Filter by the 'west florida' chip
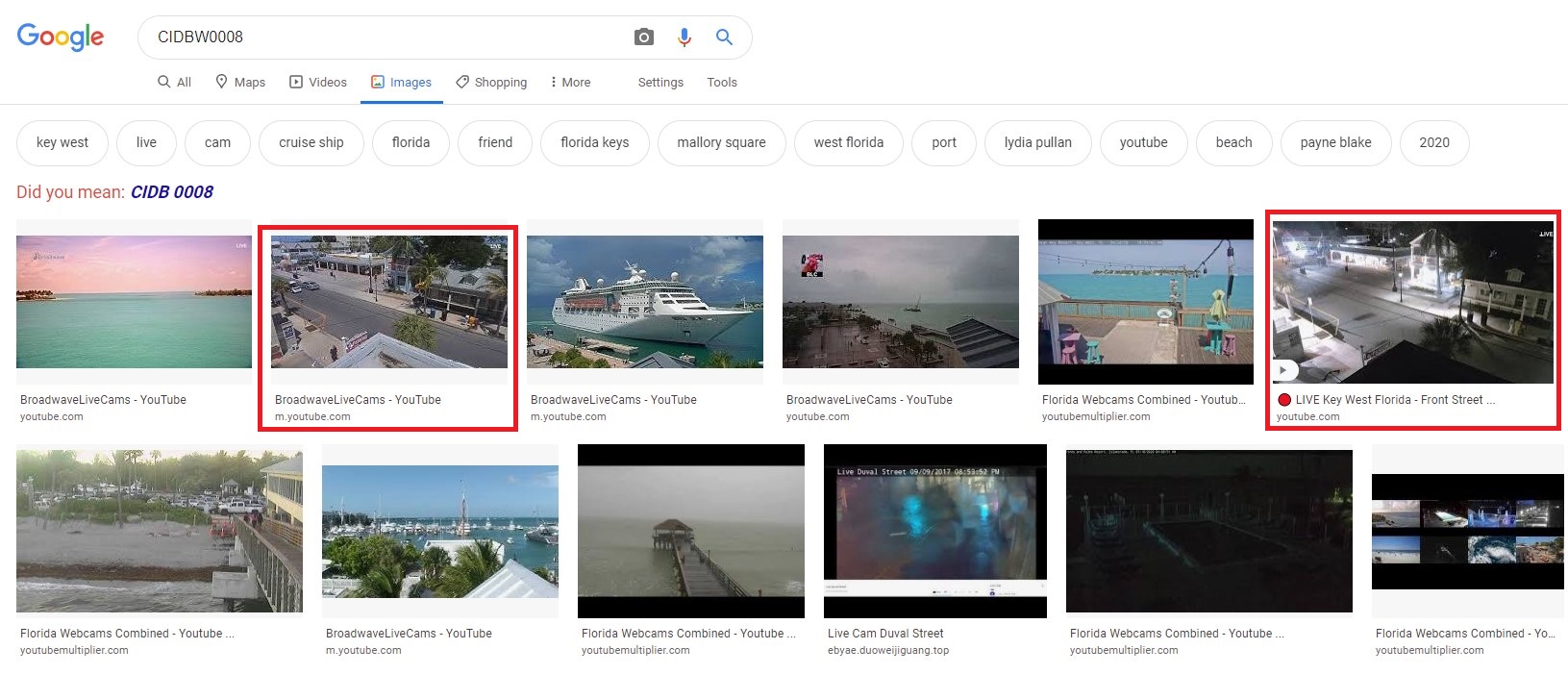The image size is (1568, 674). (849, 142)
